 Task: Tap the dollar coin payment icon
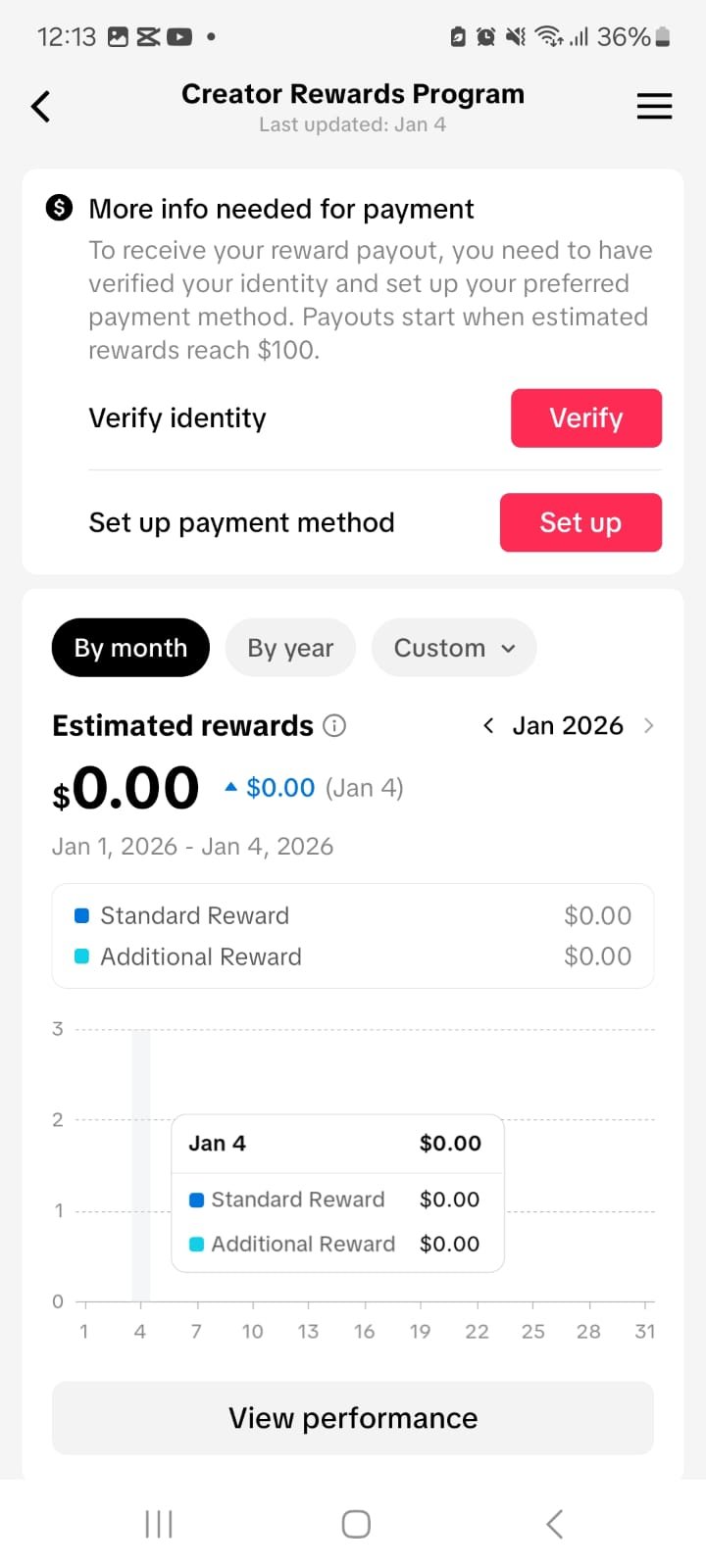(x=60, y=208)
